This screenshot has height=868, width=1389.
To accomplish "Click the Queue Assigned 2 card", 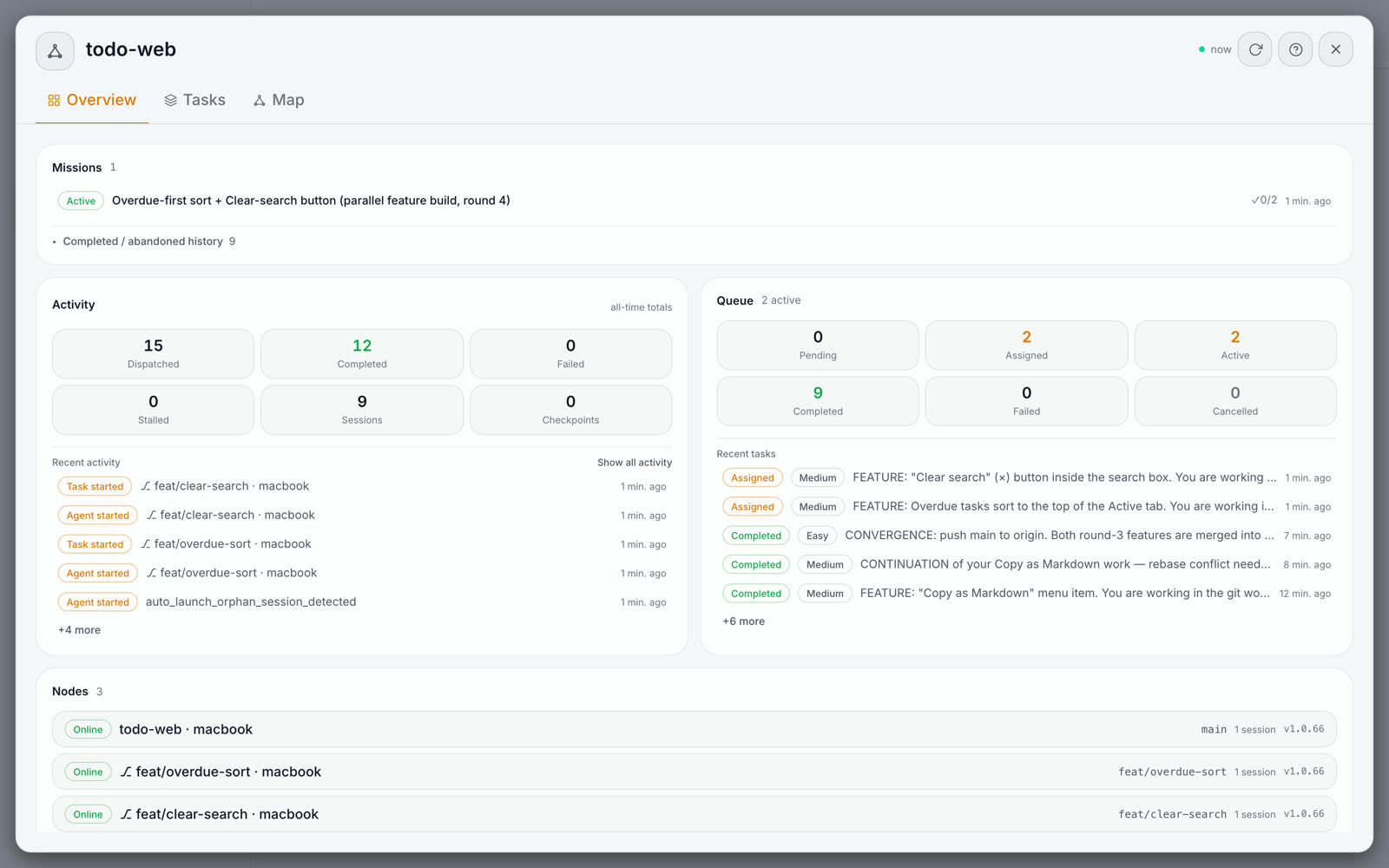I will click(1026, 345).
